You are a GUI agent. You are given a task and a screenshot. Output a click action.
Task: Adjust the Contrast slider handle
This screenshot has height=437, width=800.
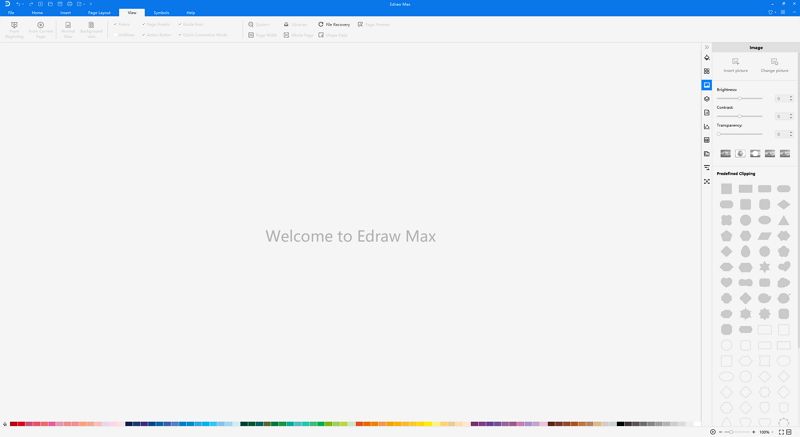(739, 116)
